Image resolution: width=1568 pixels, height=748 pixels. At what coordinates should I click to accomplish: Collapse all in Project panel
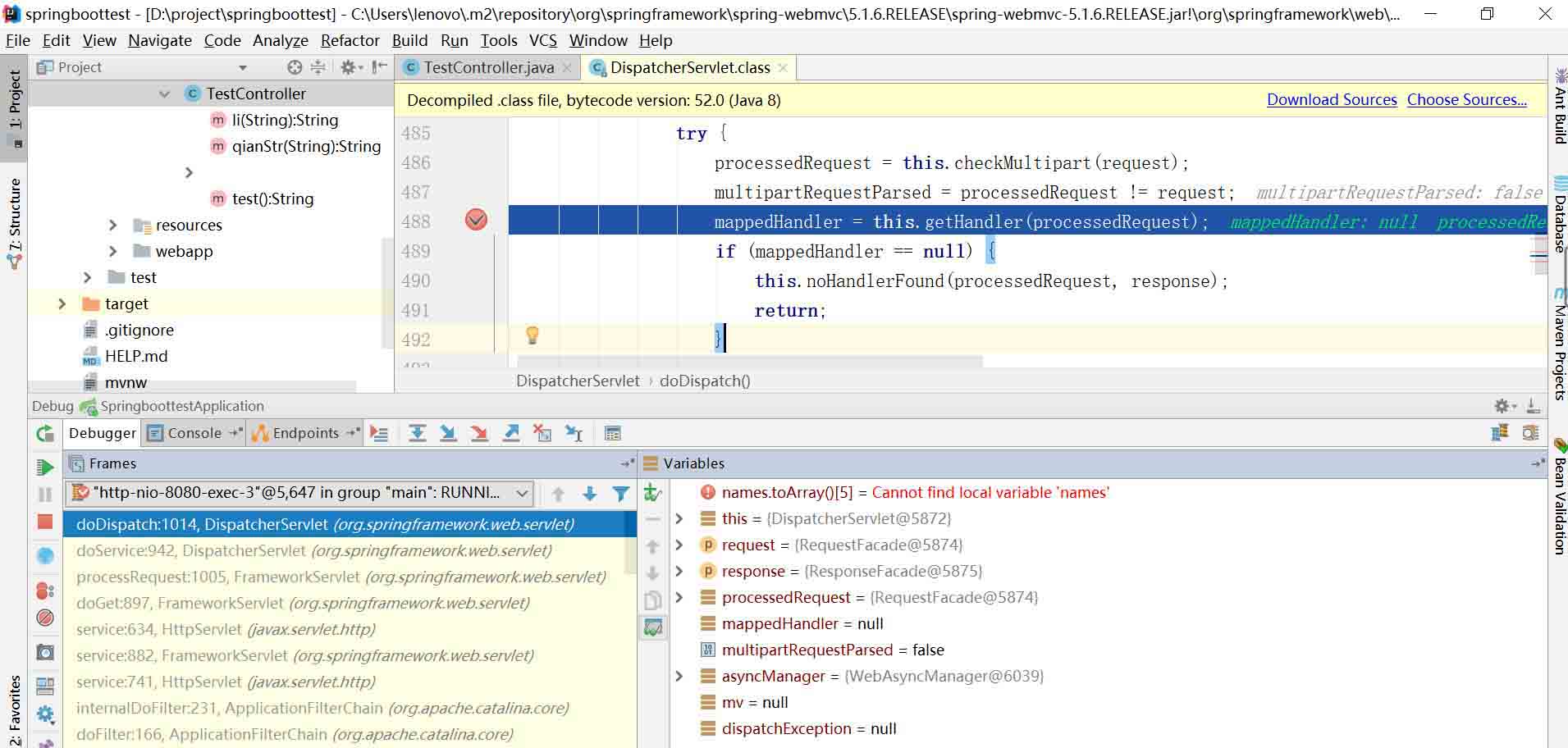318,67
